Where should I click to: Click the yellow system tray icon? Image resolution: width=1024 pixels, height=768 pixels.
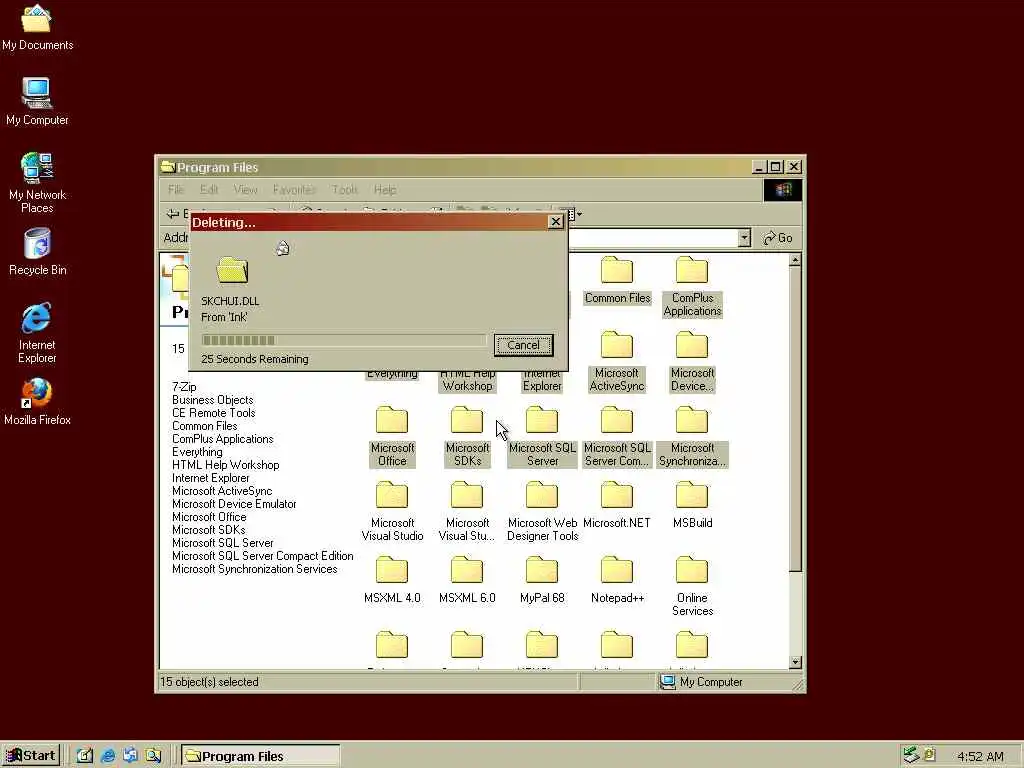930,755
